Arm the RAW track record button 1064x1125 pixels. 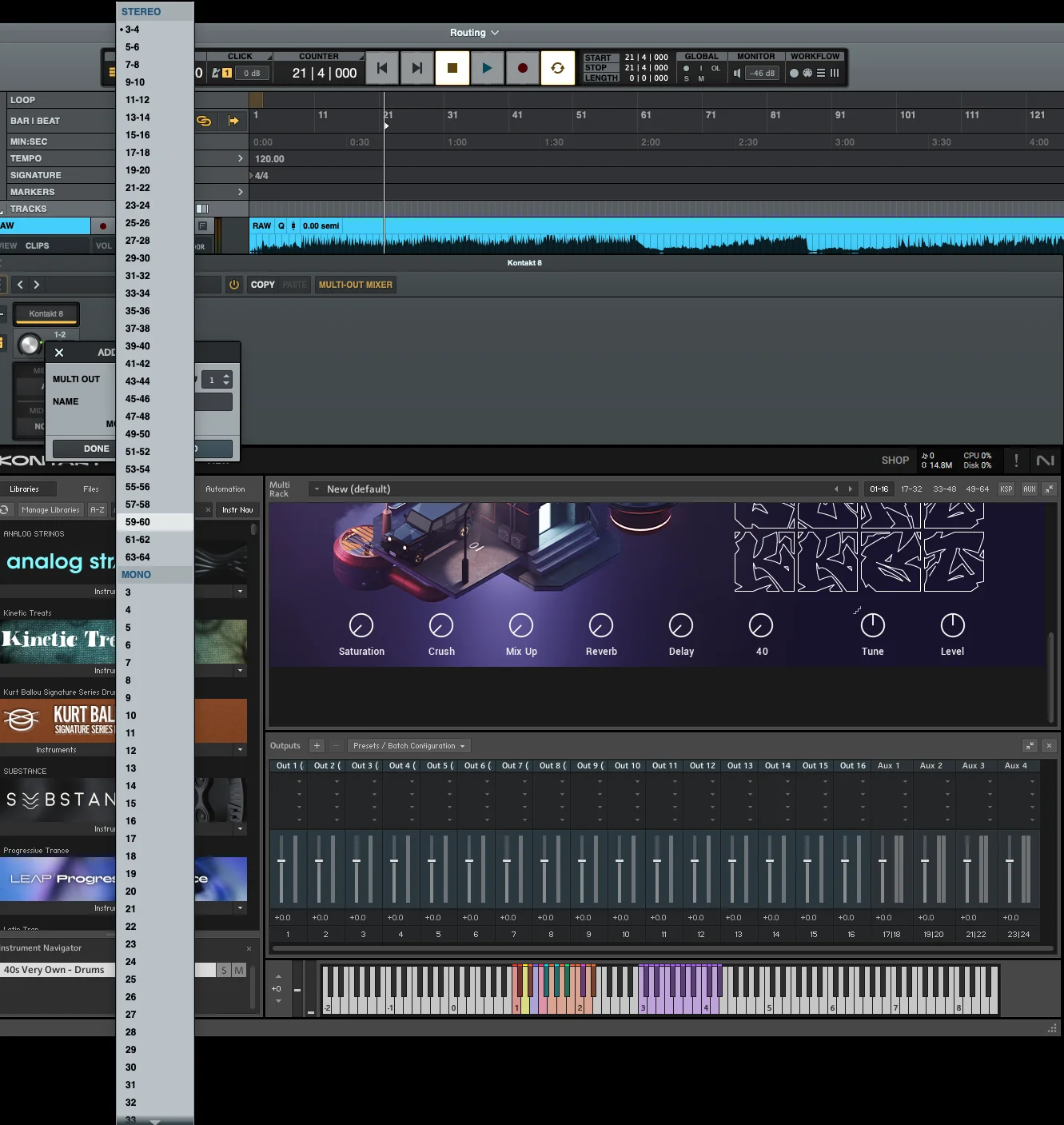point(102,226)
